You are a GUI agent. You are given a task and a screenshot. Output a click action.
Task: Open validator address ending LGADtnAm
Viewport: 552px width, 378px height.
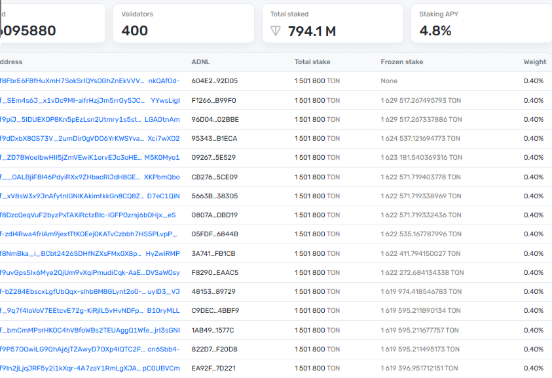pos(90,119)
